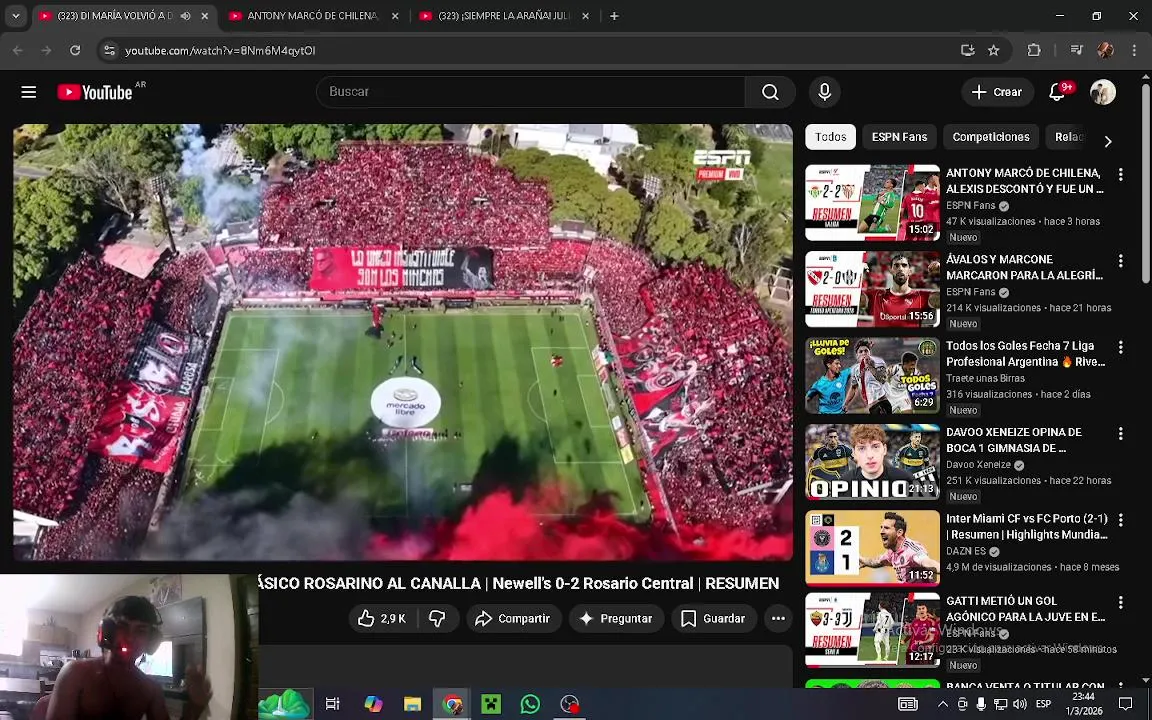Click the main video player
1152x720 pixels.
pos(403,342)
